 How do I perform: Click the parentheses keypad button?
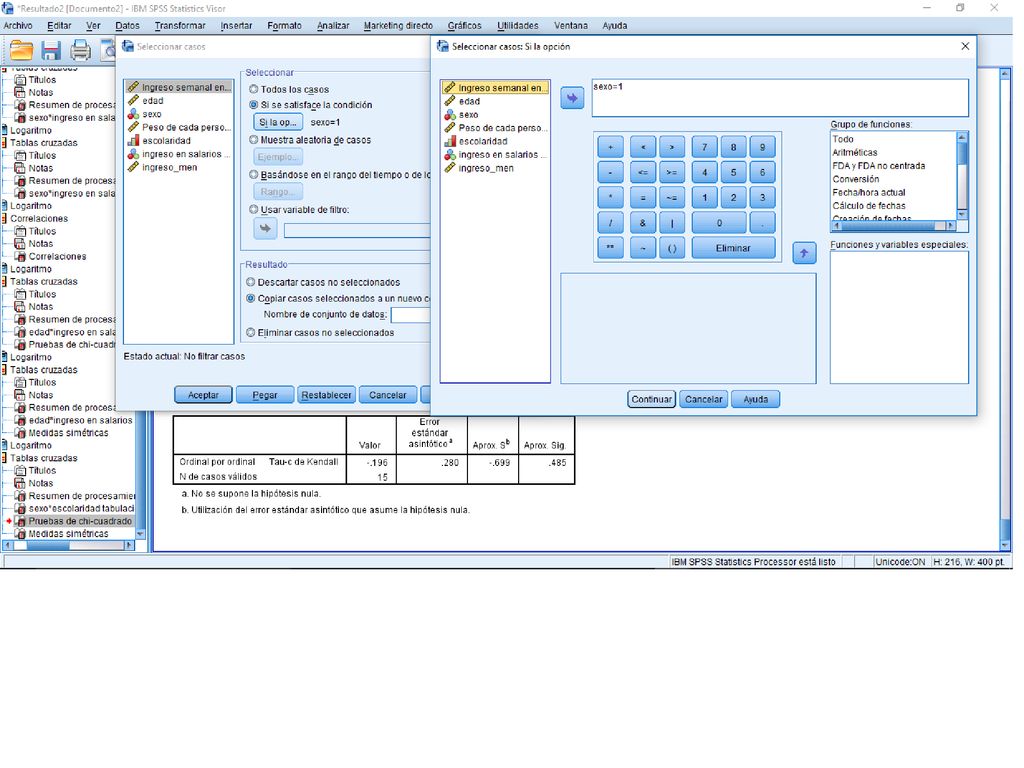pos(671,248)
